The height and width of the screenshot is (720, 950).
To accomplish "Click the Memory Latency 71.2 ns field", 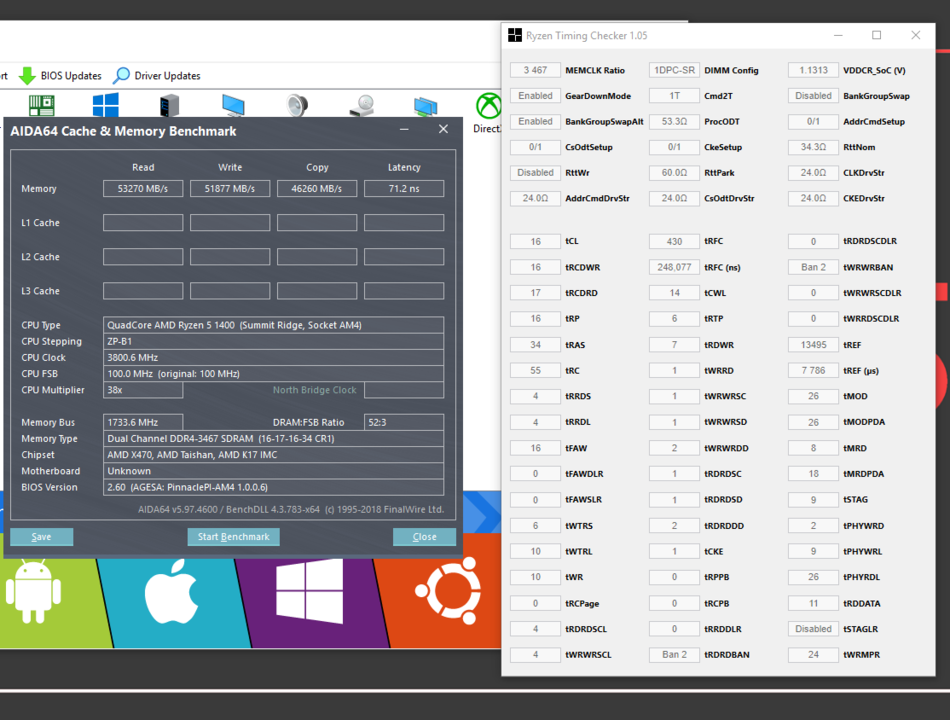I will pos(404,188).
